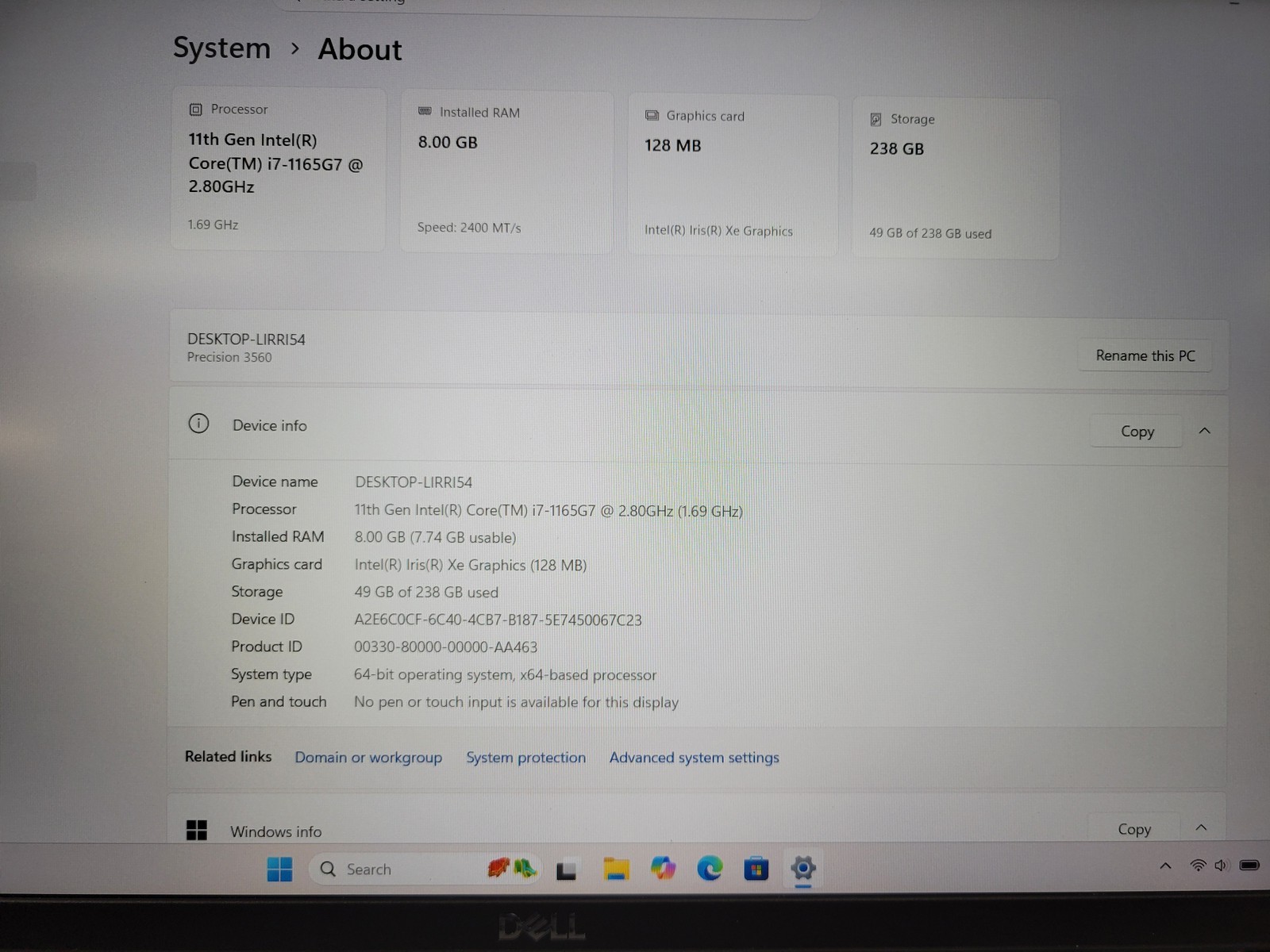
Task: Click the Installed RAM card icon
Action: [x=425, y=112]
